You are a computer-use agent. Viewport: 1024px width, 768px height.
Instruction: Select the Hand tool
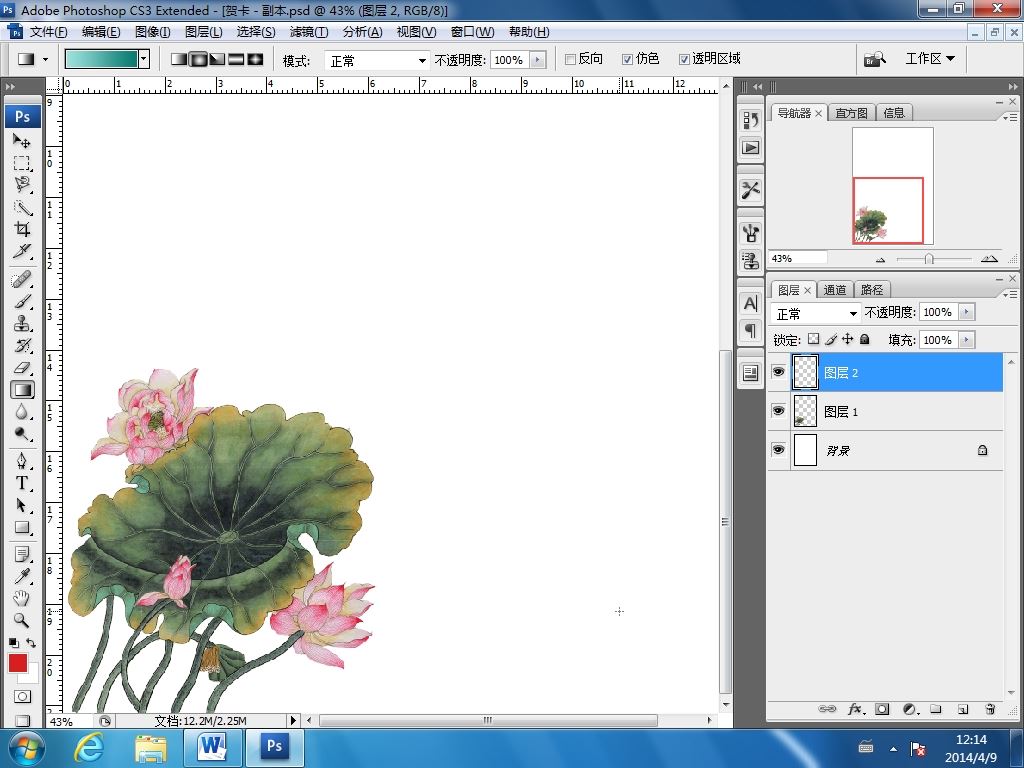(x=22, y=598)
